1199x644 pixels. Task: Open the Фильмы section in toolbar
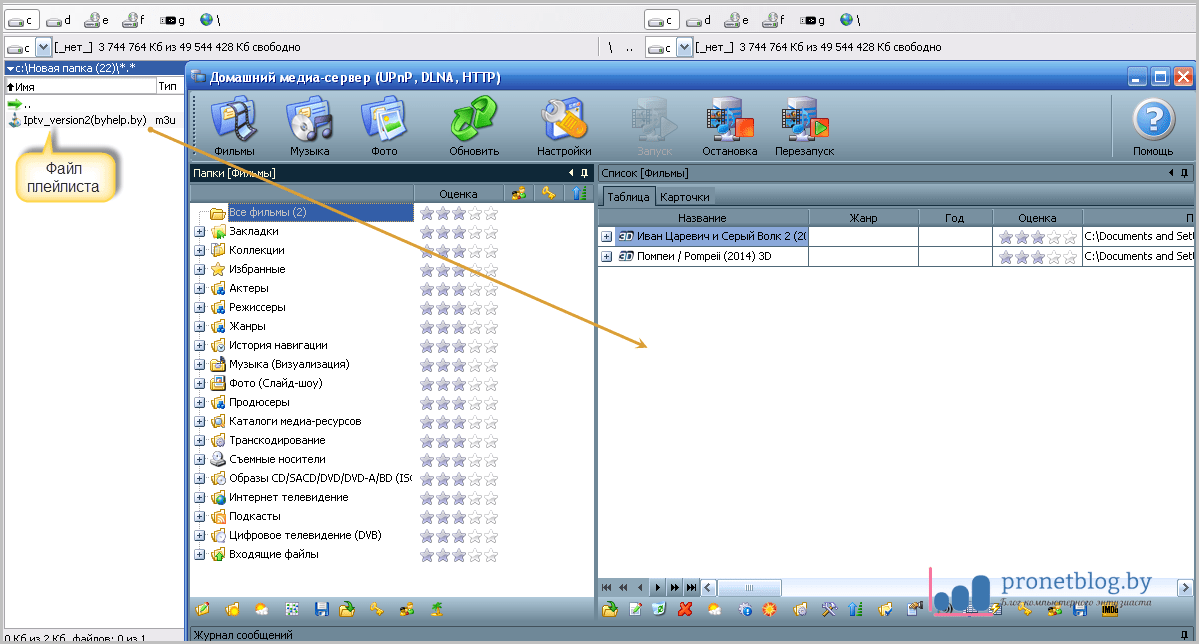[x=233, y=126]
